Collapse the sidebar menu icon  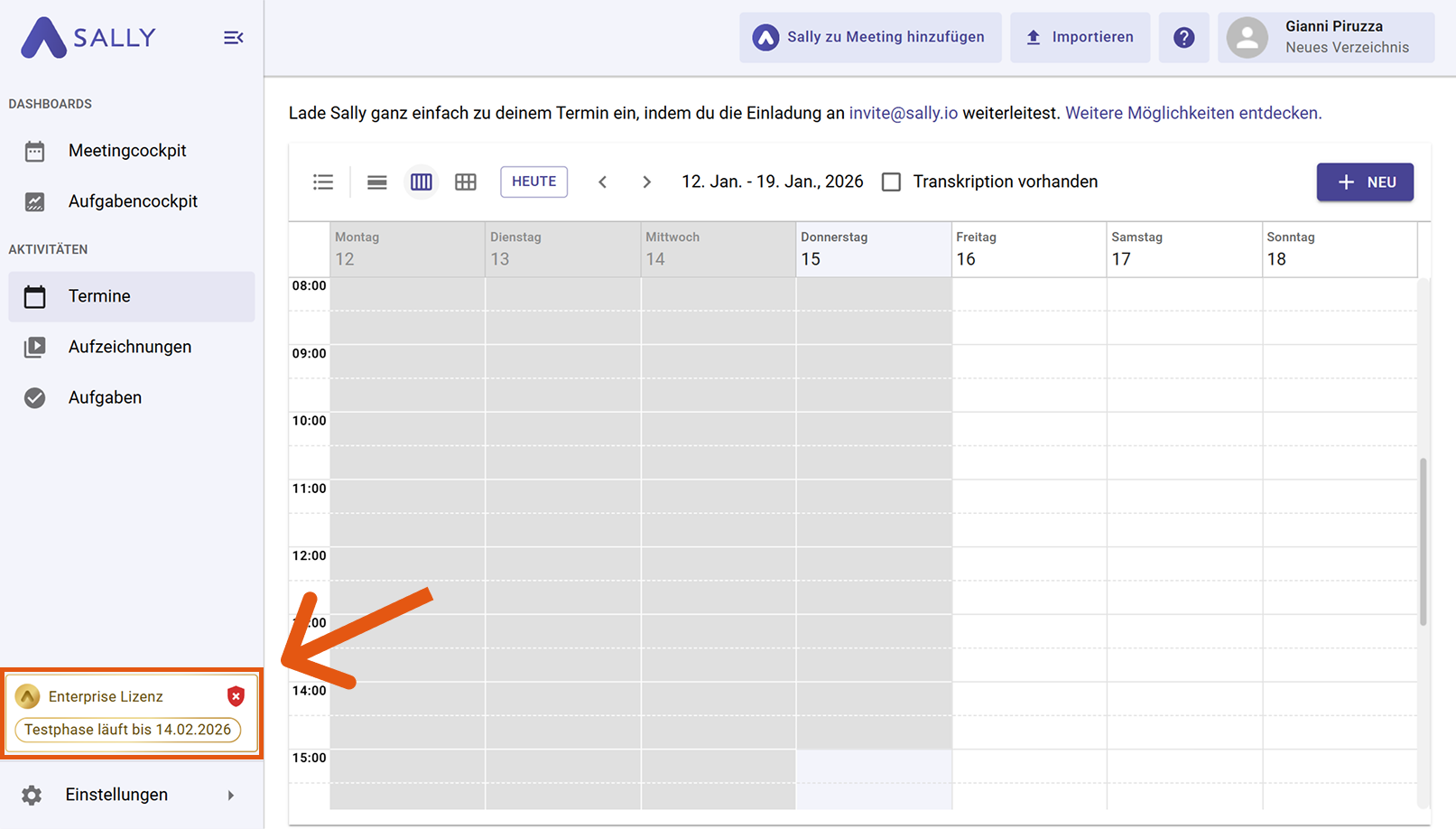pos(233,37)
